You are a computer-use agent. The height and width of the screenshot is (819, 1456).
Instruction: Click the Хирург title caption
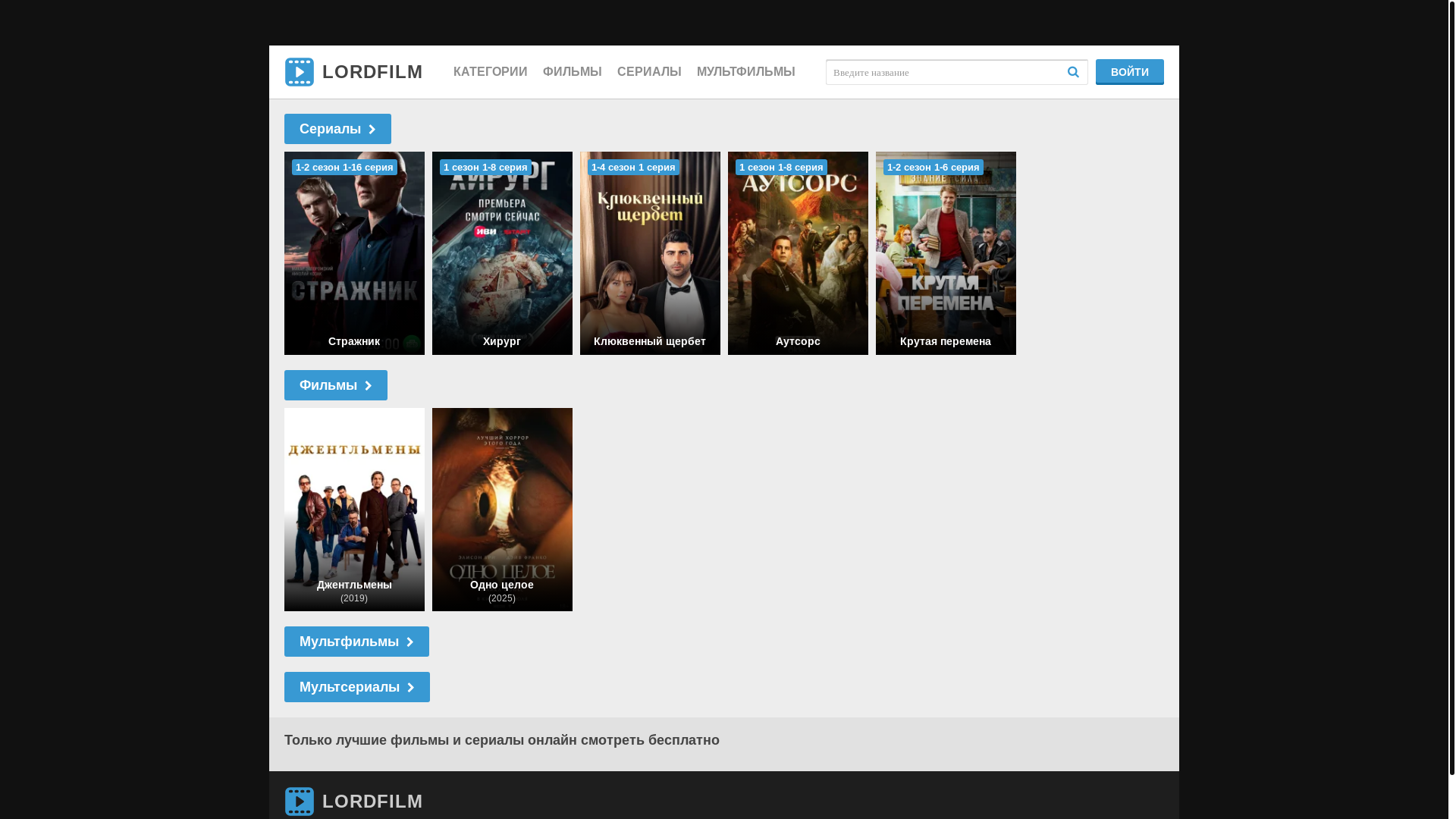click(502, 341)
